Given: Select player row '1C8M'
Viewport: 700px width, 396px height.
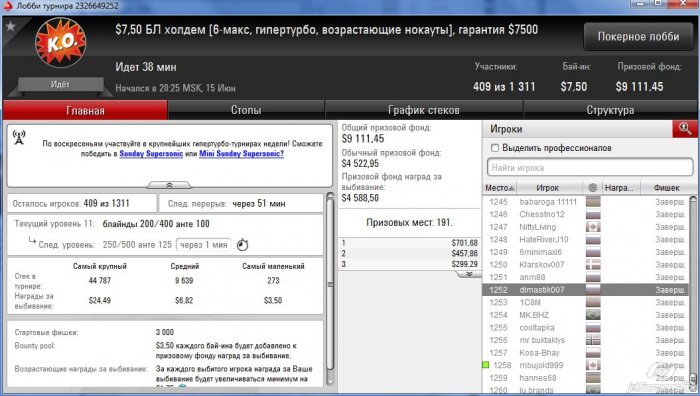Looking at the screenshot, I should tap(586, 302).
